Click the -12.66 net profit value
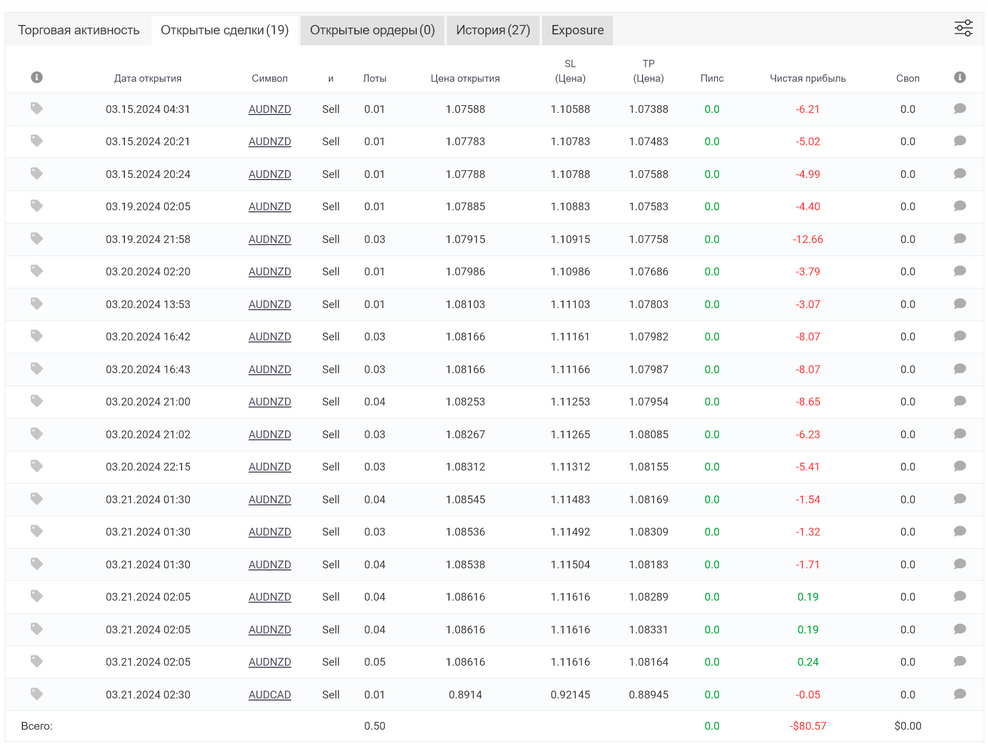This screenshot has height=750, width=988. 808,239
